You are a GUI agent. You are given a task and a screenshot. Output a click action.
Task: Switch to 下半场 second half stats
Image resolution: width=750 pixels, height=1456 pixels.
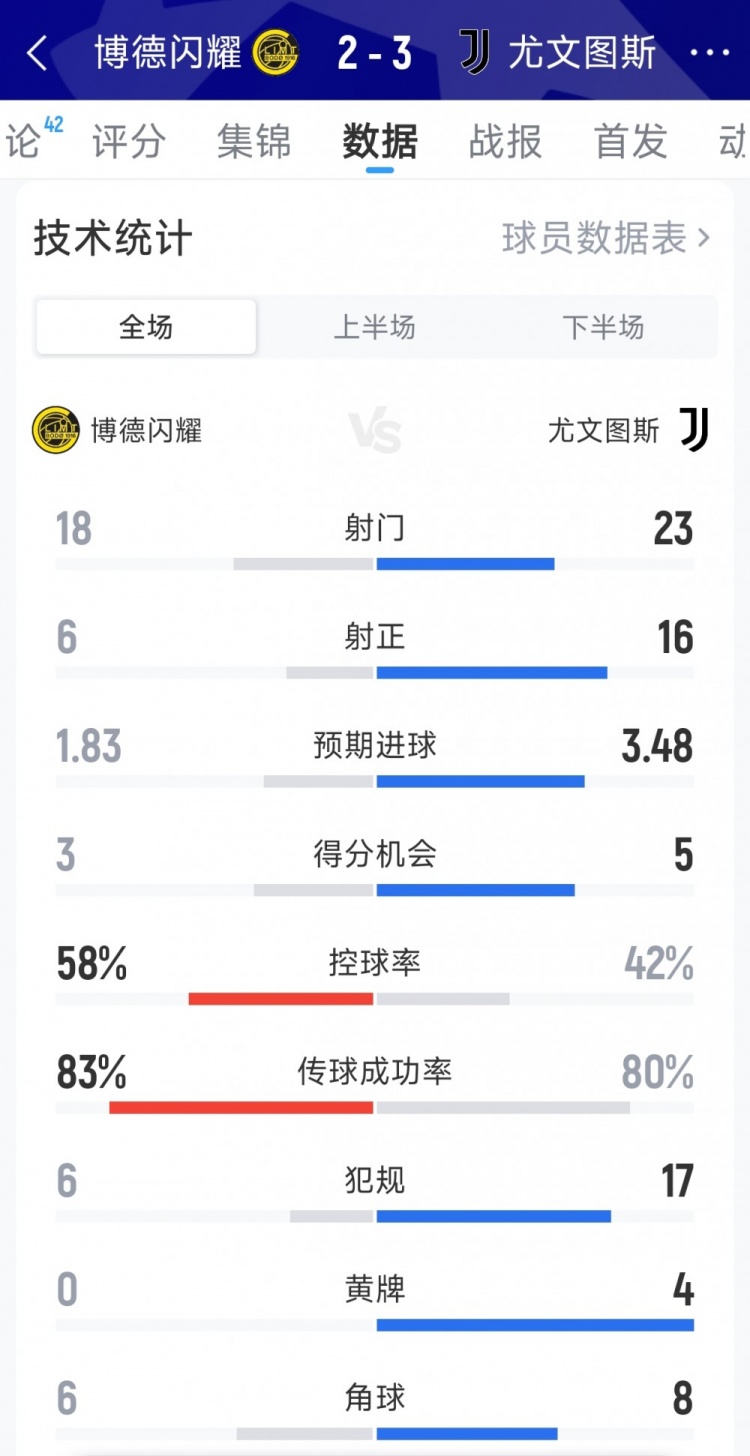[603, 327]
